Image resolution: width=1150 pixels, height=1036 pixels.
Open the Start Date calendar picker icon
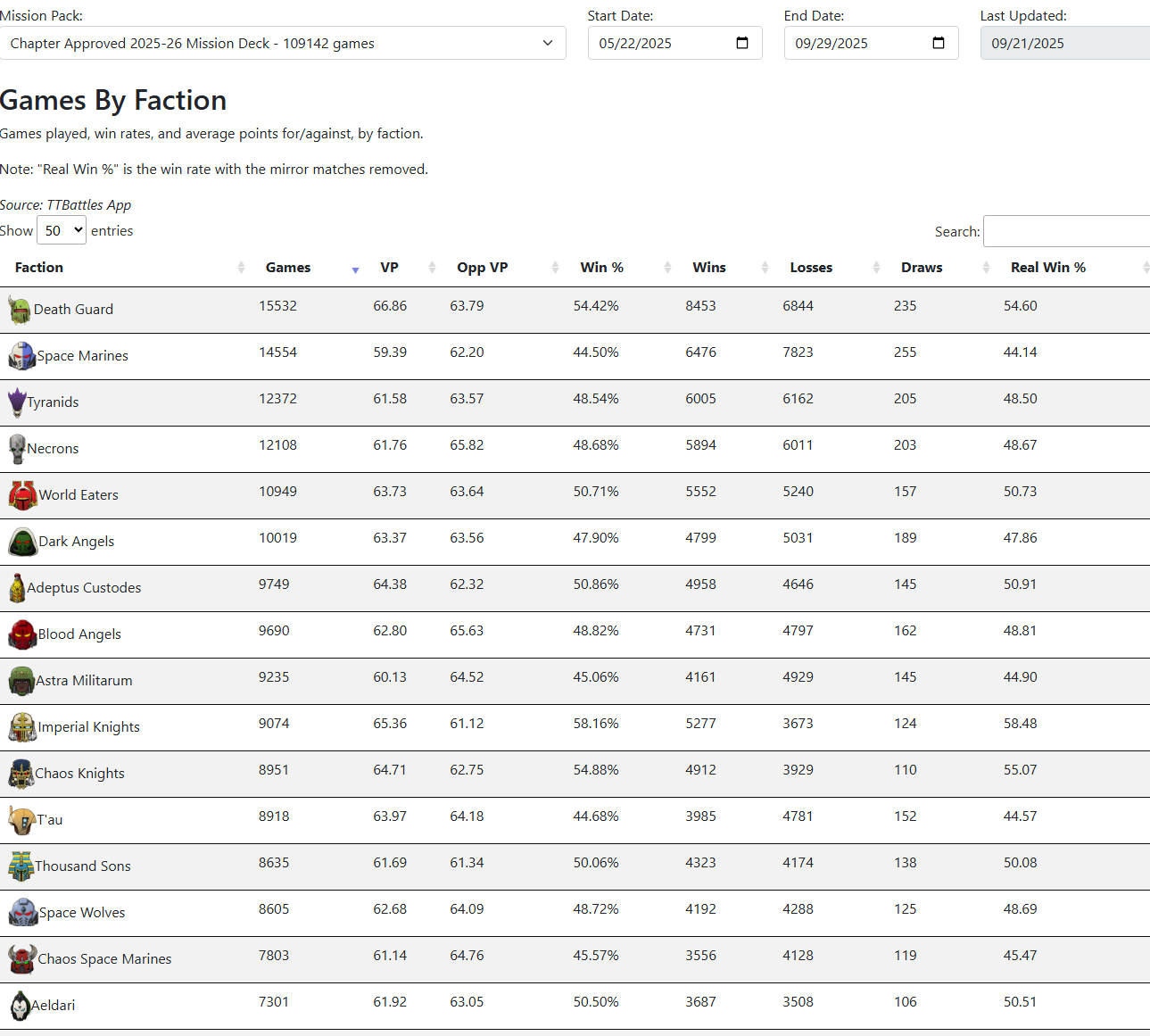pyautogui.click(x=742, y=43)
